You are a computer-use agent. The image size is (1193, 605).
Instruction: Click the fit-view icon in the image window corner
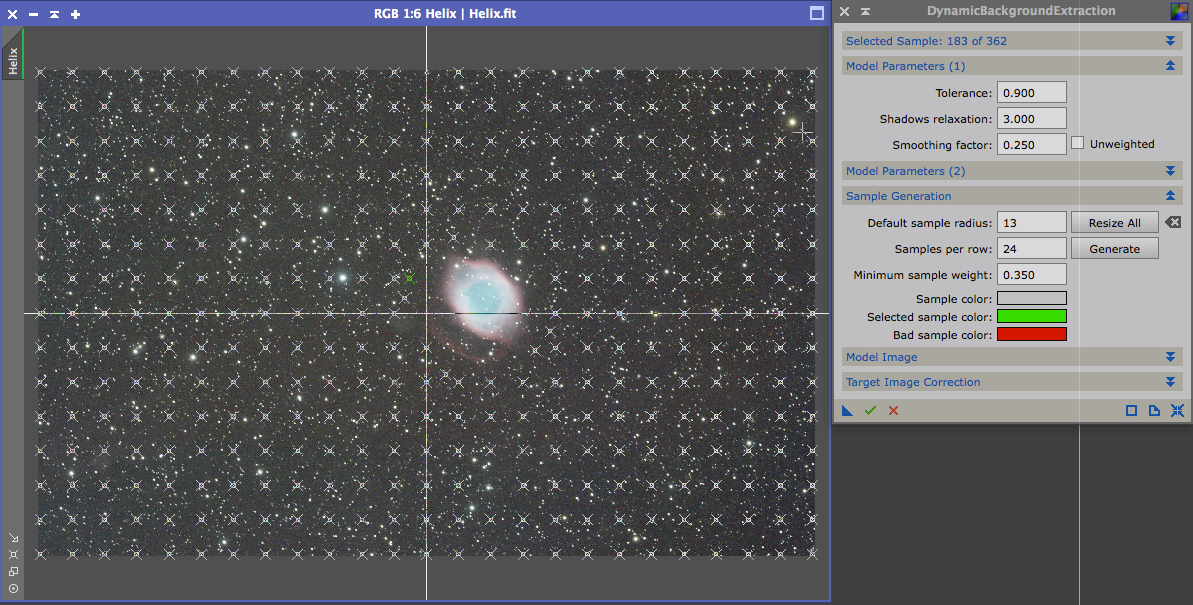[14, 555]
